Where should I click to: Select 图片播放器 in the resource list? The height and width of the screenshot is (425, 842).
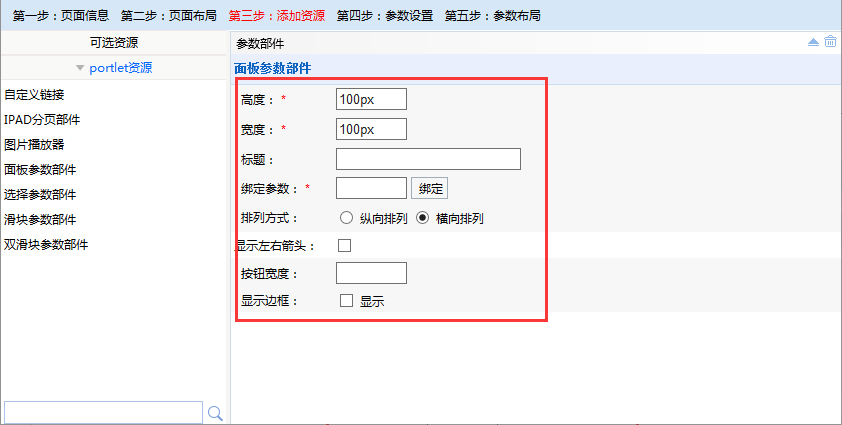[34, 145]
